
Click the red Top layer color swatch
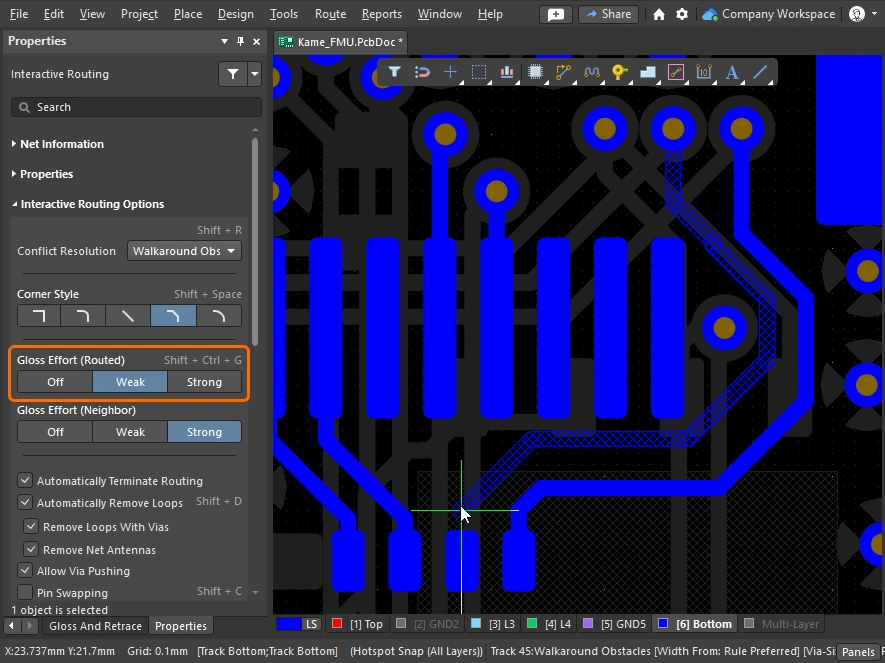(337, 624)
